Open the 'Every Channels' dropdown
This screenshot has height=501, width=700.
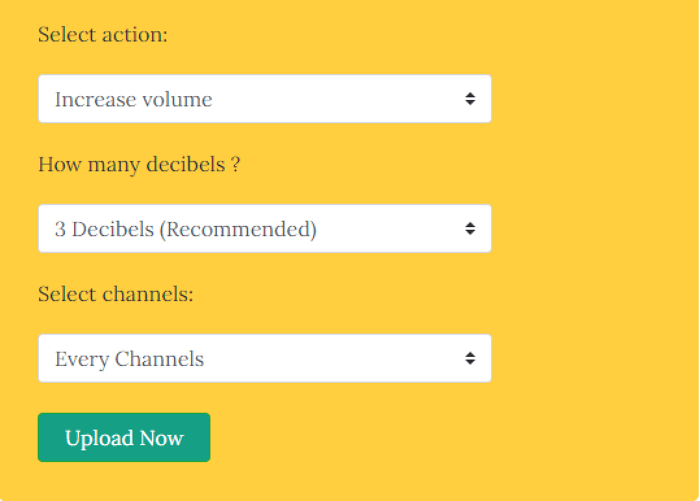tap(264, 358)
